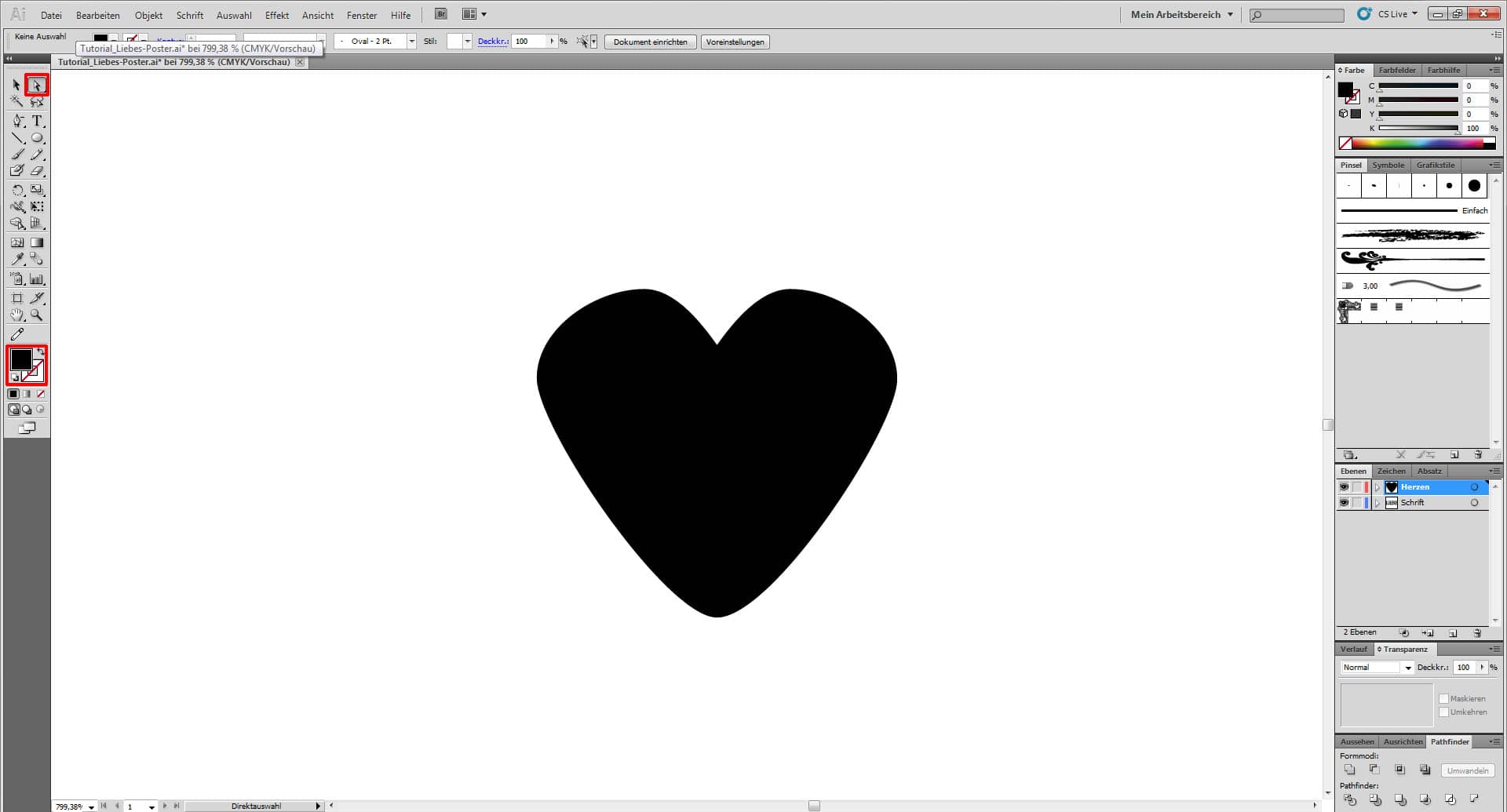Open the zoom percentage dropdown at bottom left

(90, 806)
